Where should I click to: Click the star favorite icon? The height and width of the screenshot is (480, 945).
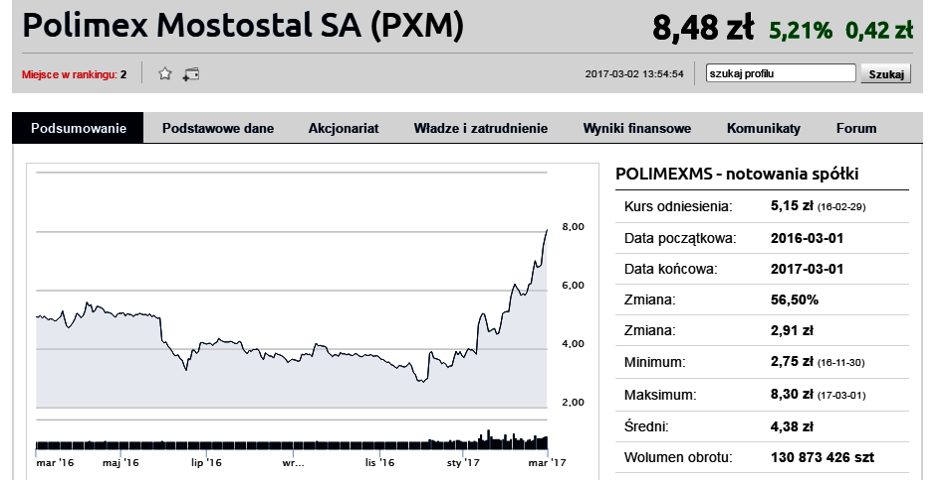(x=165, y=74)
